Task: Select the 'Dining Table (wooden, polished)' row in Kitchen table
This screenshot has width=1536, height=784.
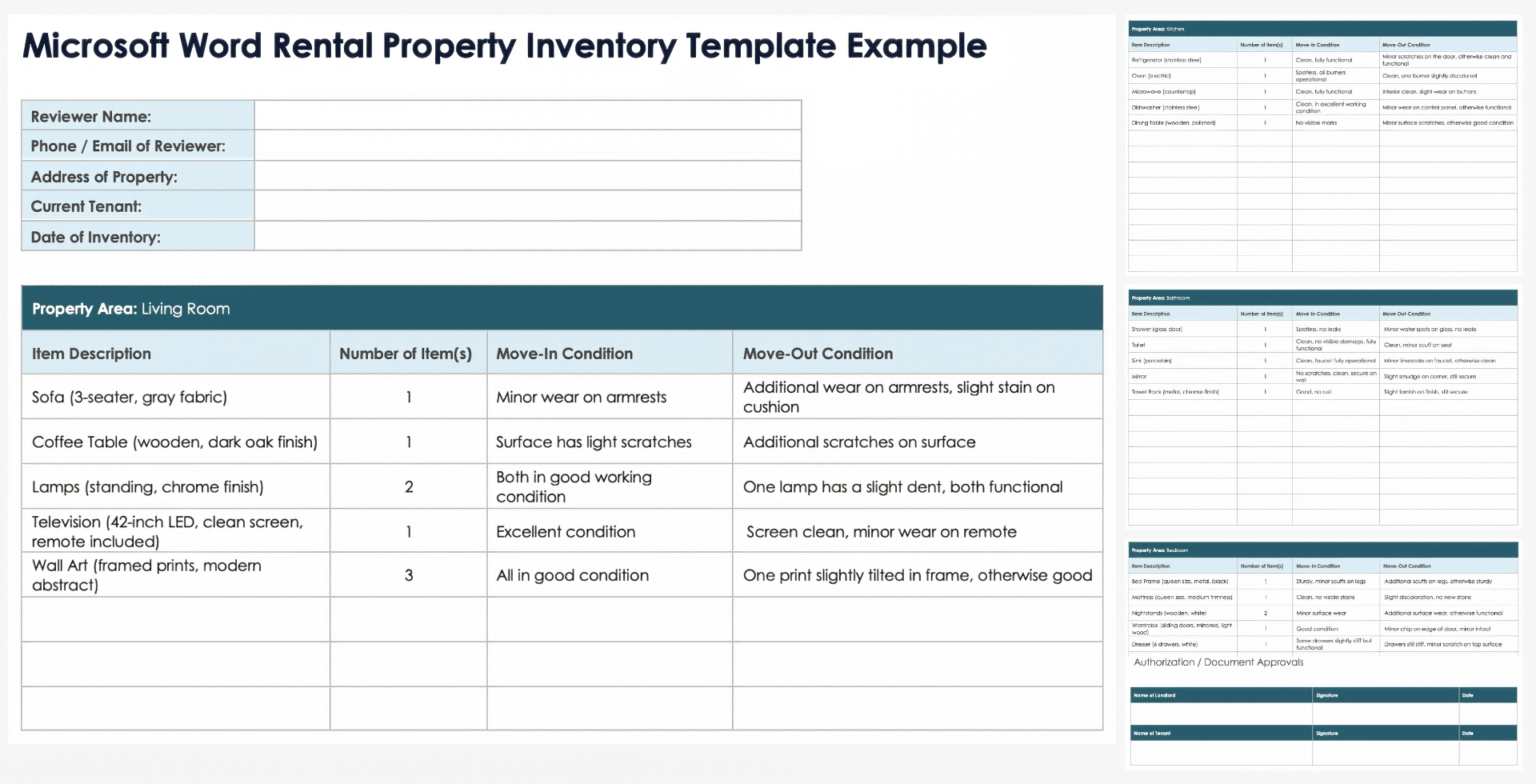Action: [1322, 123]
